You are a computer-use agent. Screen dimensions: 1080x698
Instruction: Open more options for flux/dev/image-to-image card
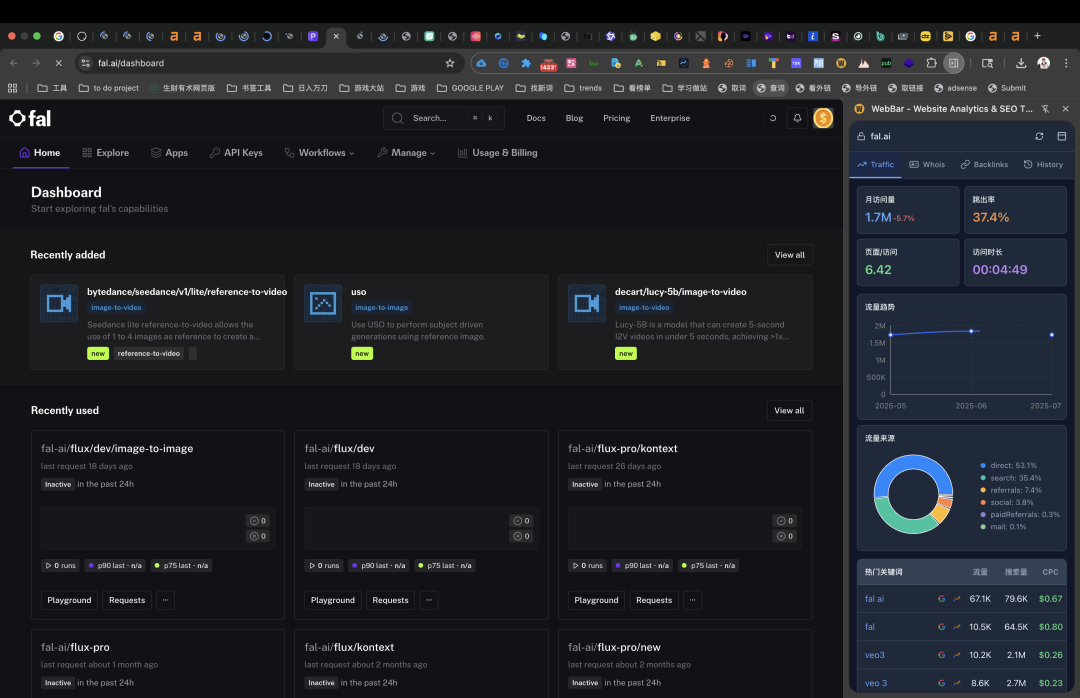[165, 600]
